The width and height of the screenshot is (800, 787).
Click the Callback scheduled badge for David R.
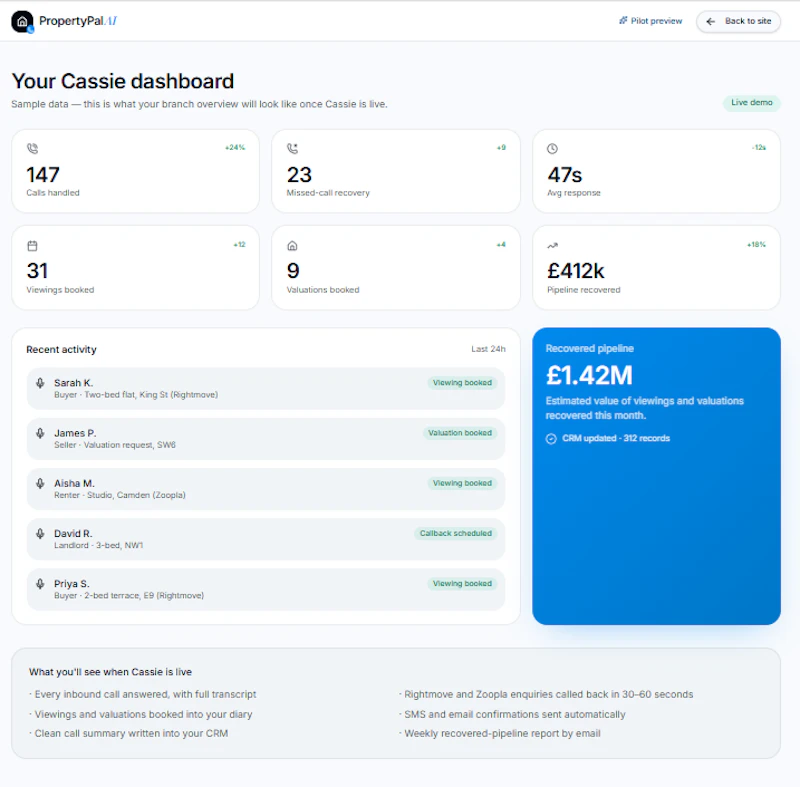(x=456, y=534)
